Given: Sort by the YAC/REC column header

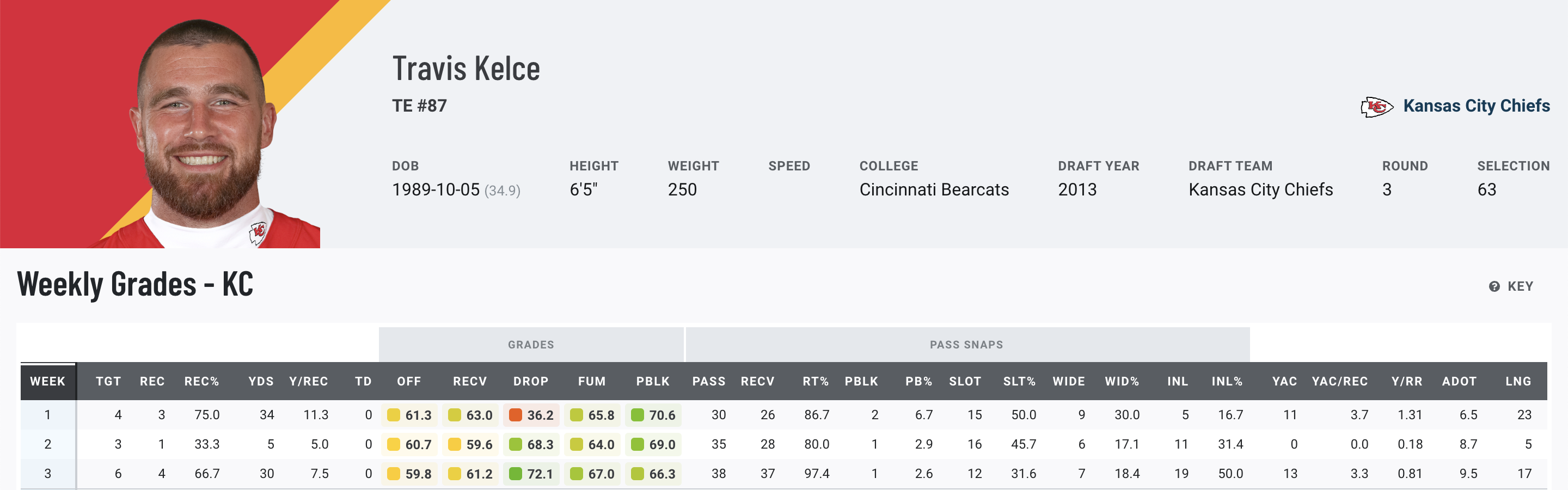Looking at the screenshot, I should 1339,381.
